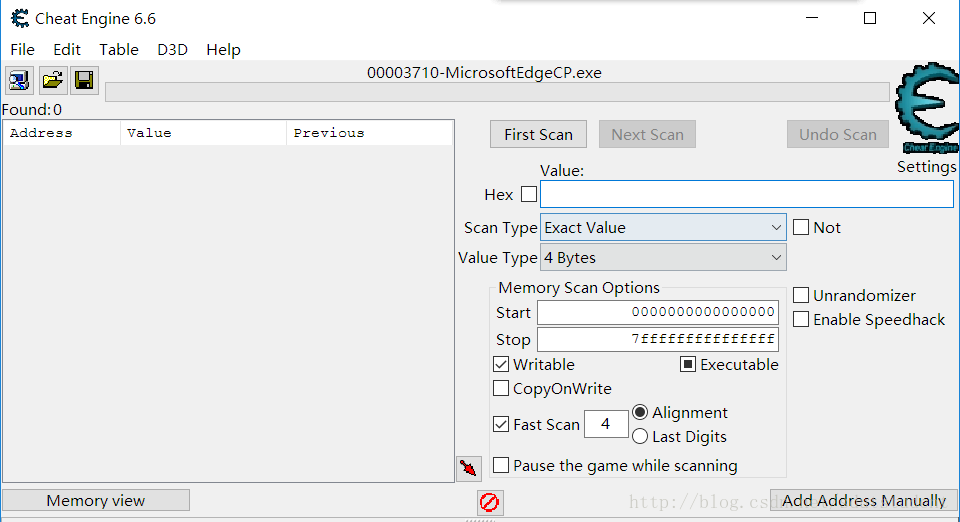Open the File menu
Screen dimensions: 960x522
click(23, 50)
